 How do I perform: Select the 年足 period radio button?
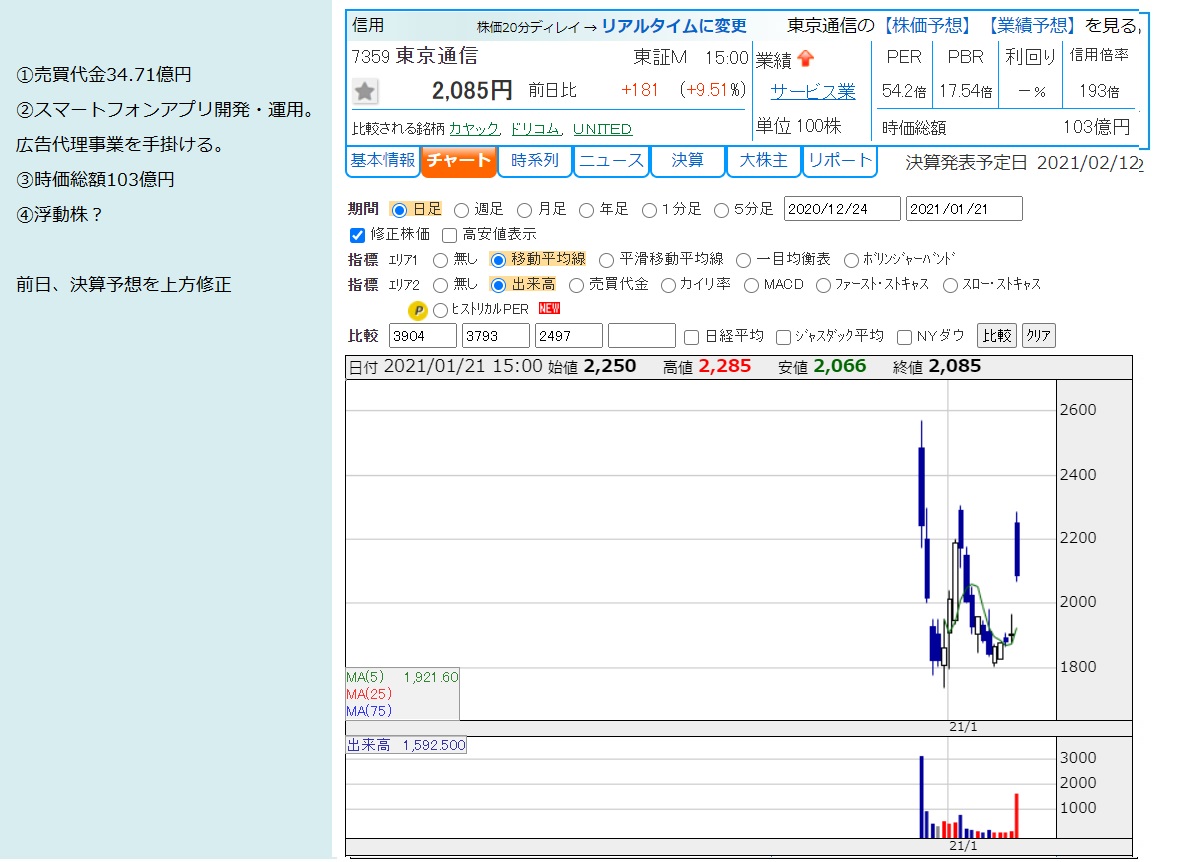(x=587, y=210)
